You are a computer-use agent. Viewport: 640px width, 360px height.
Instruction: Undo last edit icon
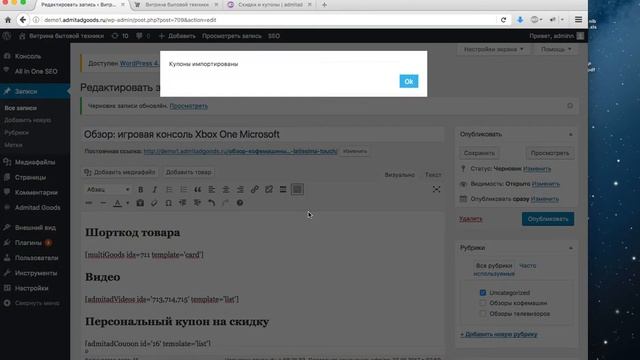point(211,203)
